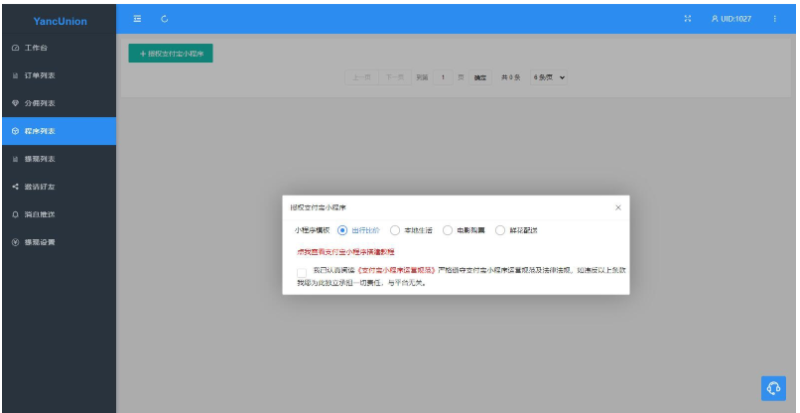Choose the 鲜花配送 template option
Screen dimensions: 800x413
click(x=499, y=230)
